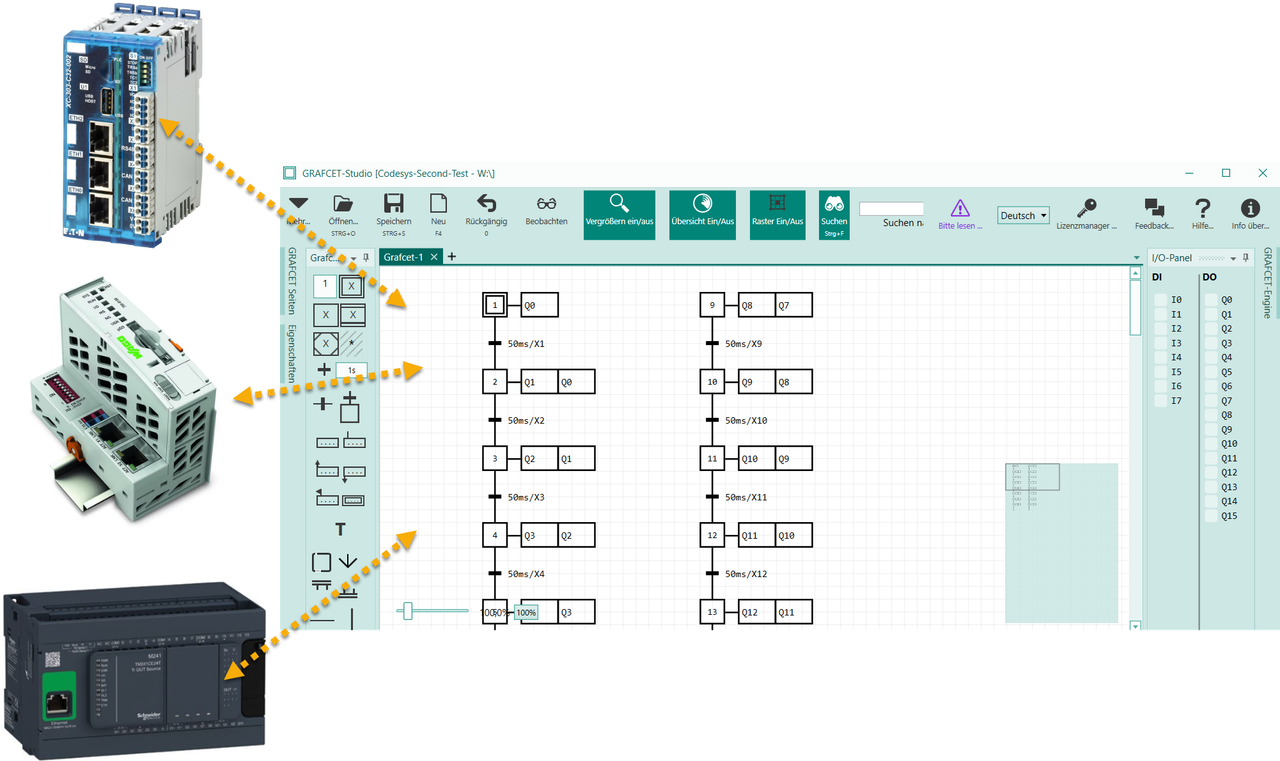Click the canvas vertical scrollbar down arrow

coord(1135,626)
